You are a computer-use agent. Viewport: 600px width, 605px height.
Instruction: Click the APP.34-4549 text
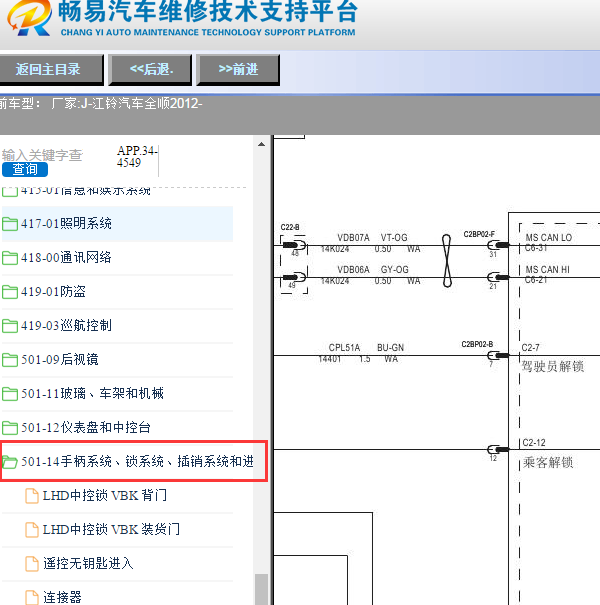137,157
